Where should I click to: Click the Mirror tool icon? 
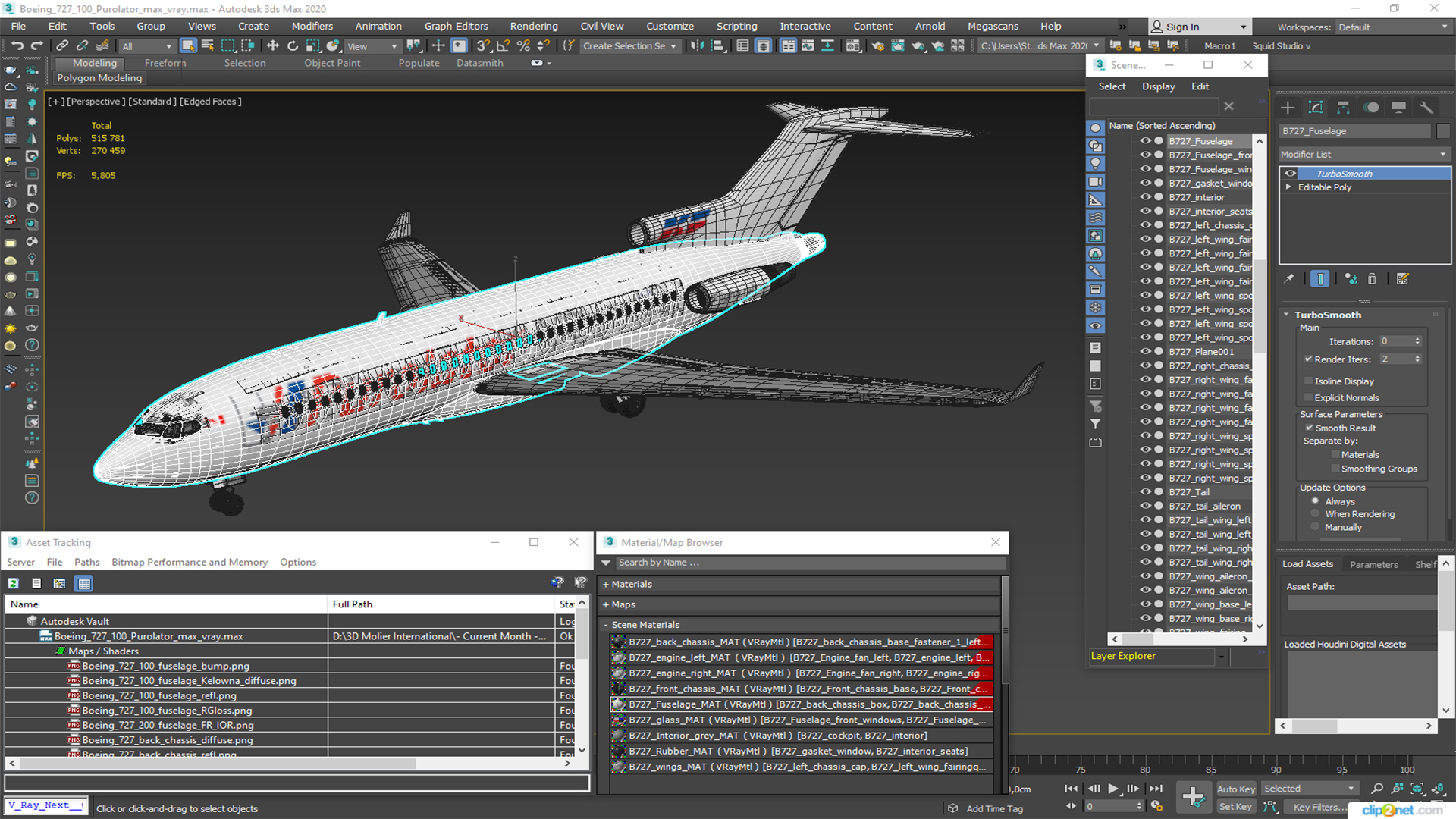696,46
